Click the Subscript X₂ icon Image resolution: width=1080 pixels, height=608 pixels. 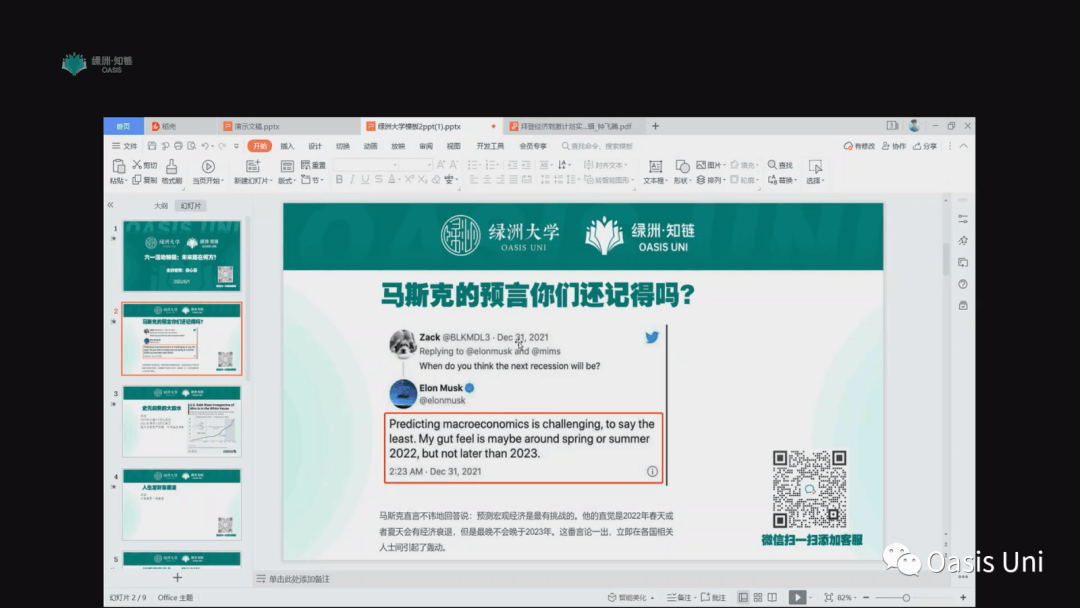422,180
